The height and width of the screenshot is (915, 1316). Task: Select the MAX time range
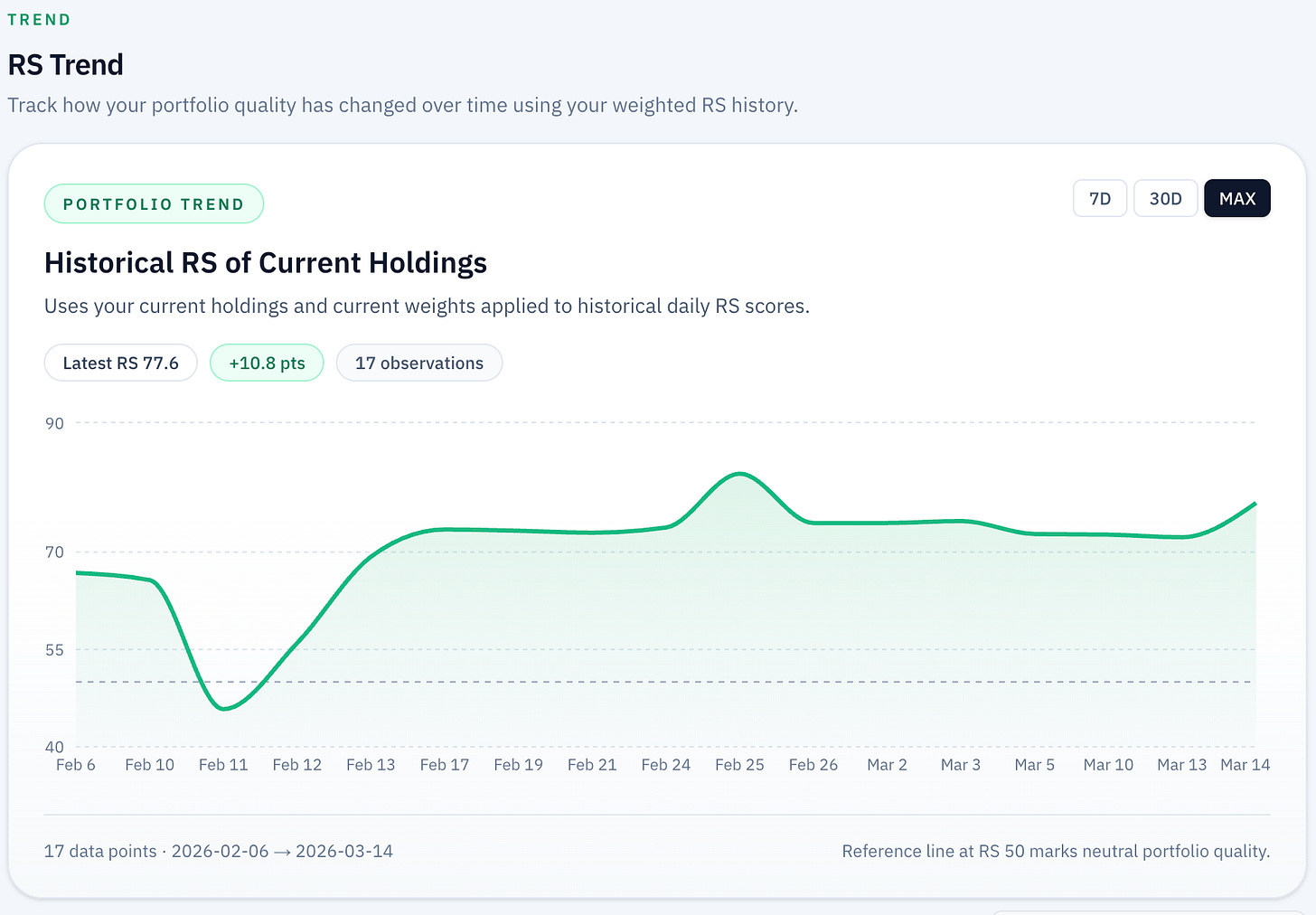1236,198
